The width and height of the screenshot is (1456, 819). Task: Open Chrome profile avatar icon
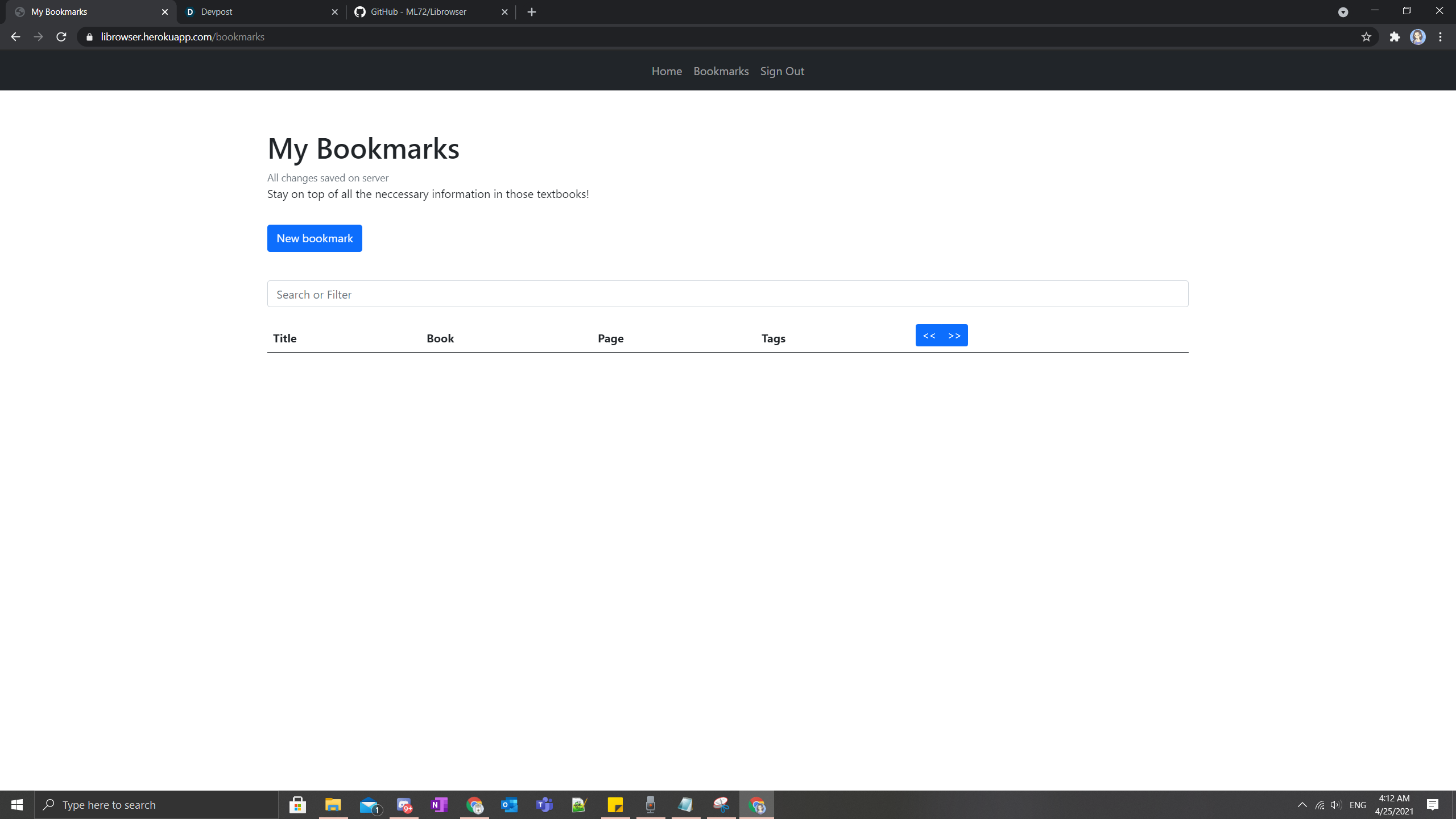[x=1418, y=37]
